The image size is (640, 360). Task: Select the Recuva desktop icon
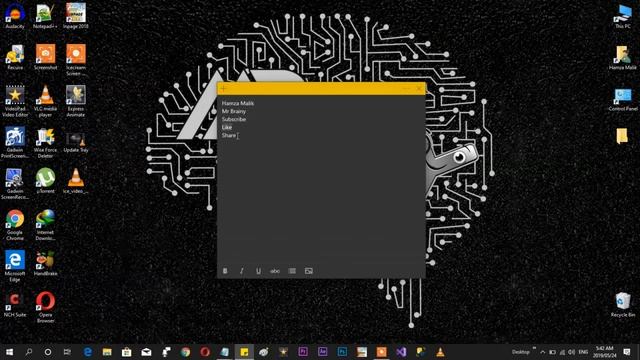15,57
